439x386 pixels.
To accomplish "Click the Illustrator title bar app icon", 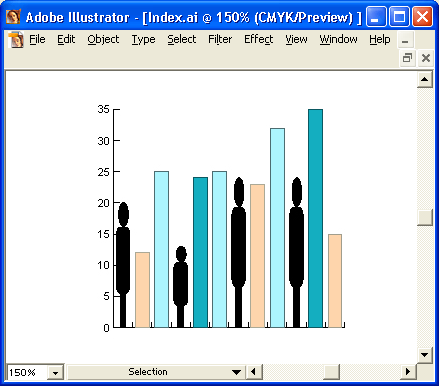I will [13, 17].
